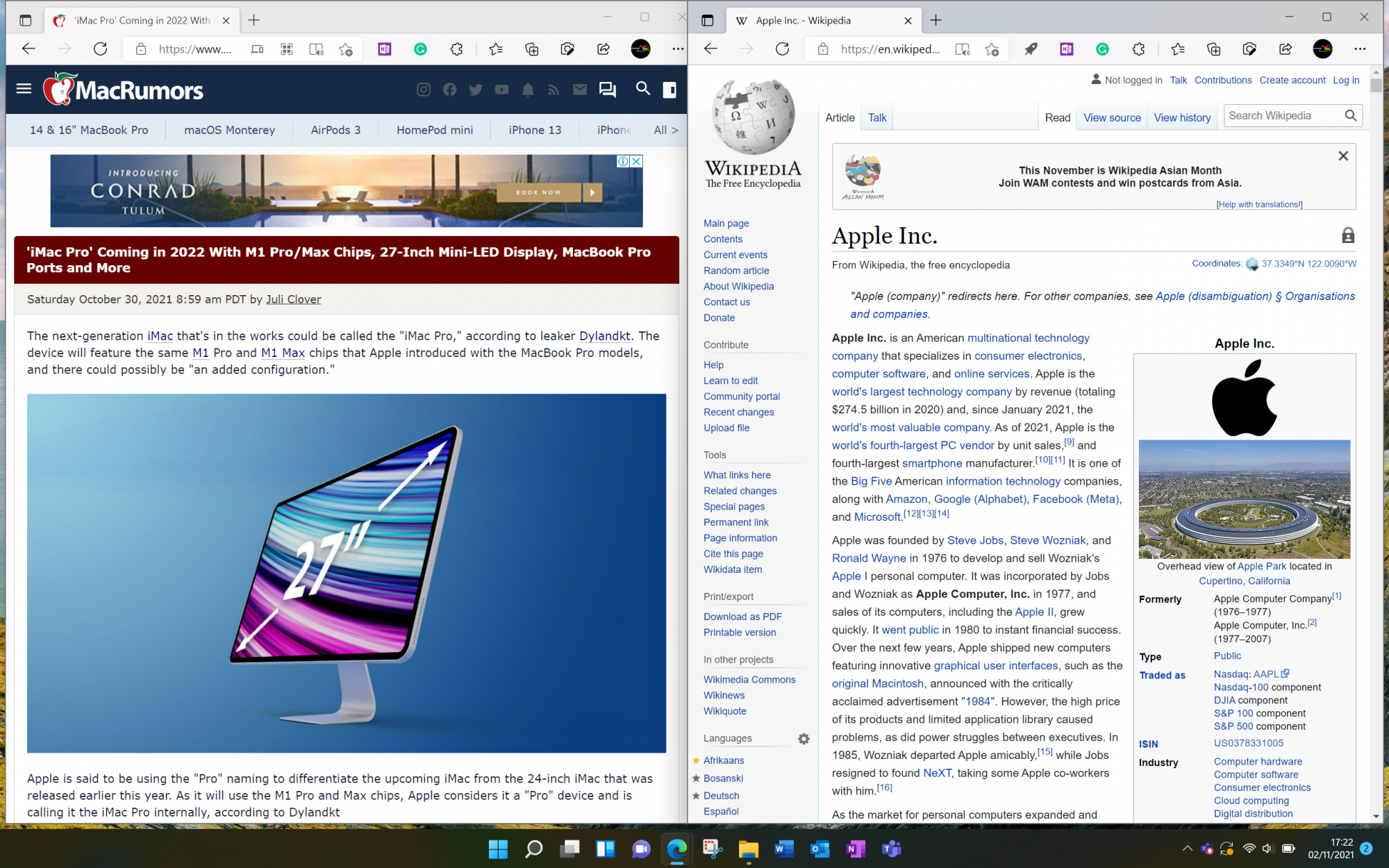This screenshot has height=868, width=1389.
Task: Open the View history tab
Action: [1182, 117]
